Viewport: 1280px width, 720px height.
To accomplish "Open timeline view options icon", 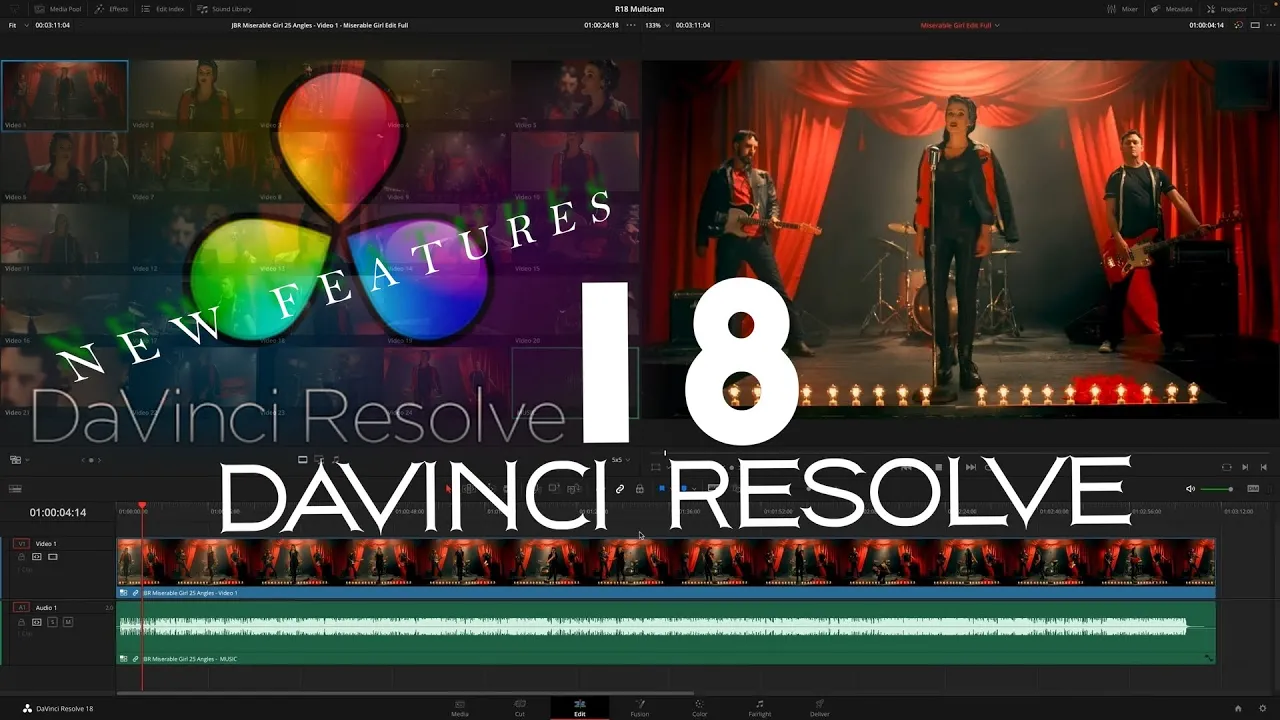I will pyautogui.click(x=15, y=489).
